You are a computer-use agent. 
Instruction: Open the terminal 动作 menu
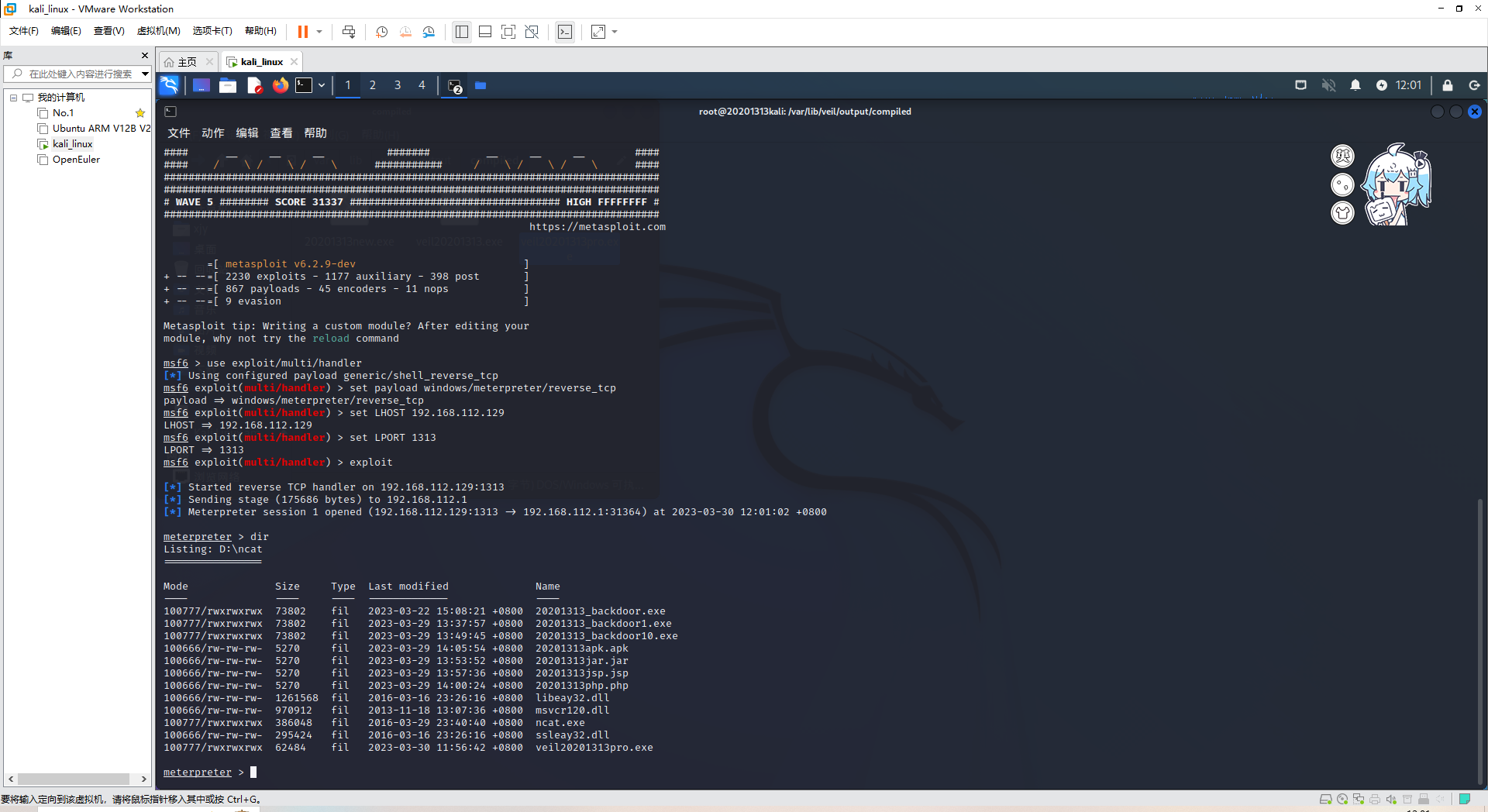(213, 133)
